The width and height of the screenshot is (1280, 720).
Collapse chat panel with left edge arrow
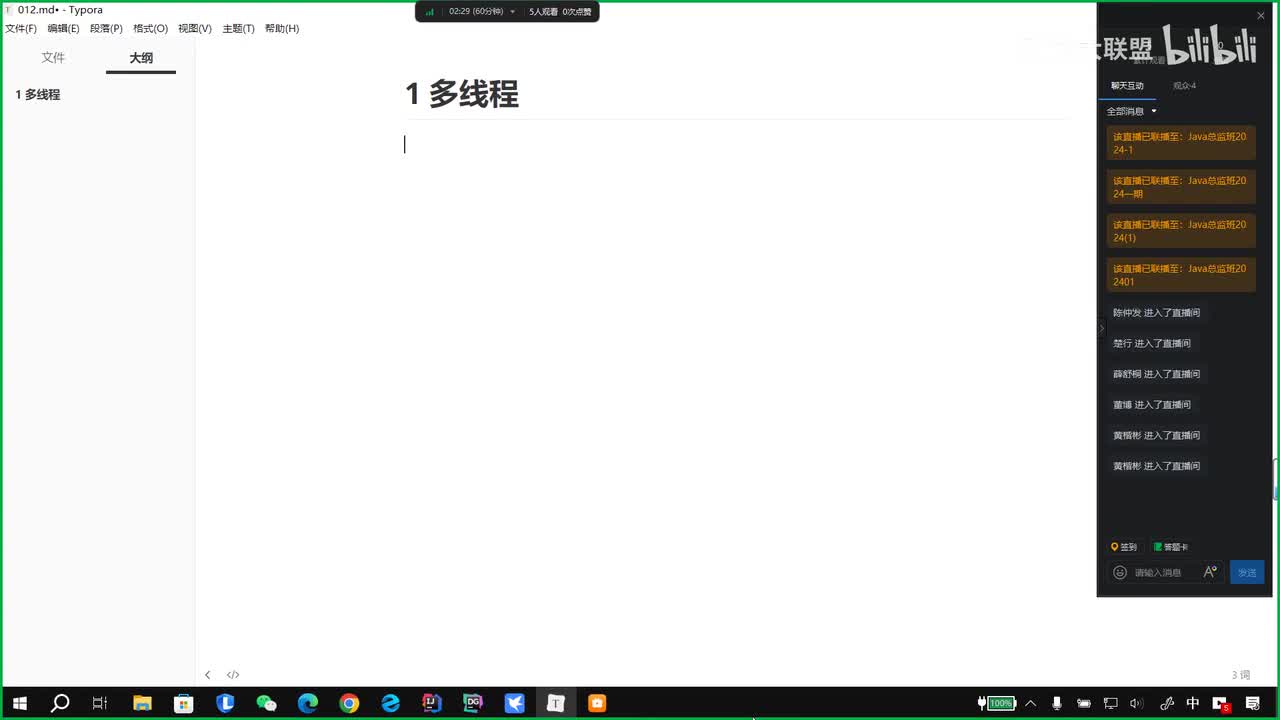point(1102,328)
